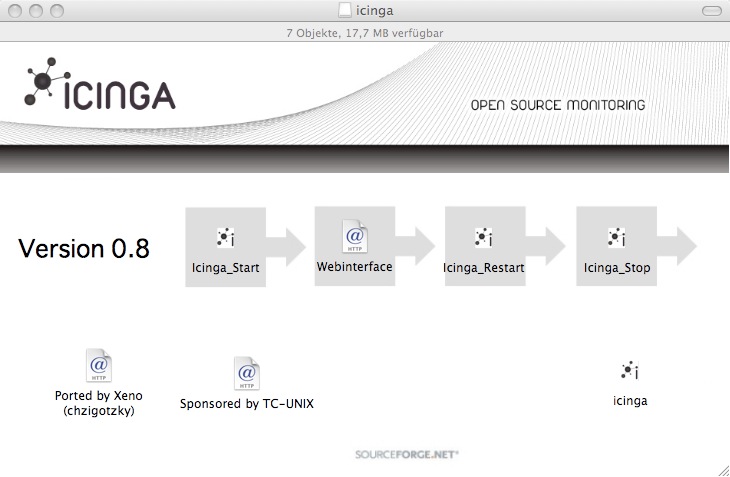730x477 pixels.
Task: Open the Icinga_Start launcher icon
Action: coord(226,237)
